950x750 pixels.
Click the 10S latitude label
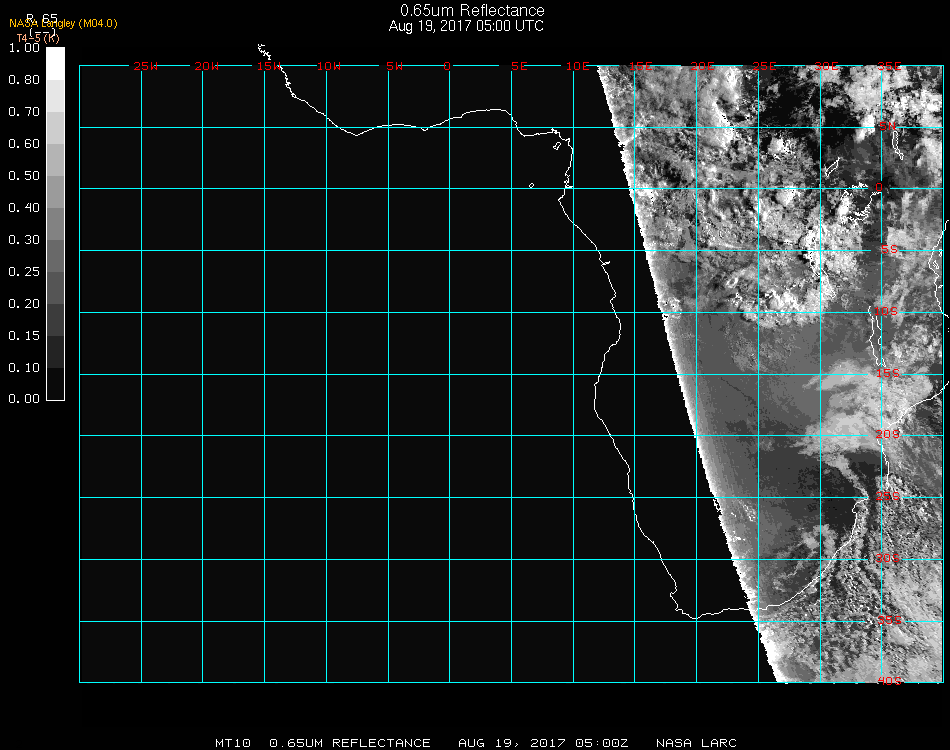tap(886, 311)
